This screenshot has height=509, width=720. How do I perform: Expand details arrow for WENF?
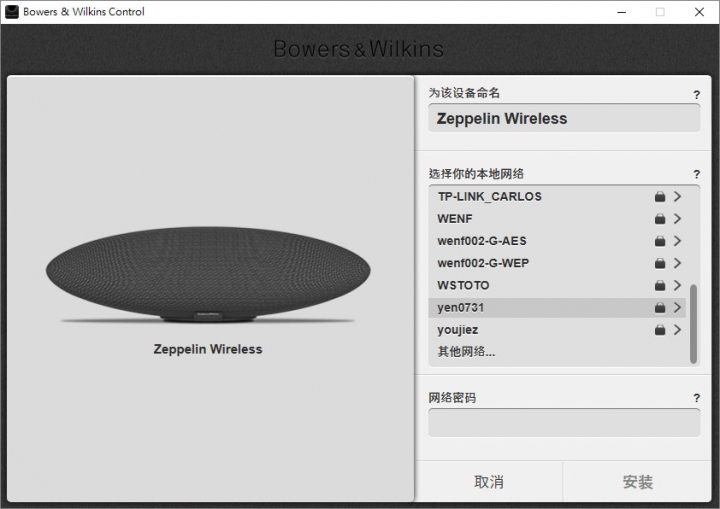point(677,219)
